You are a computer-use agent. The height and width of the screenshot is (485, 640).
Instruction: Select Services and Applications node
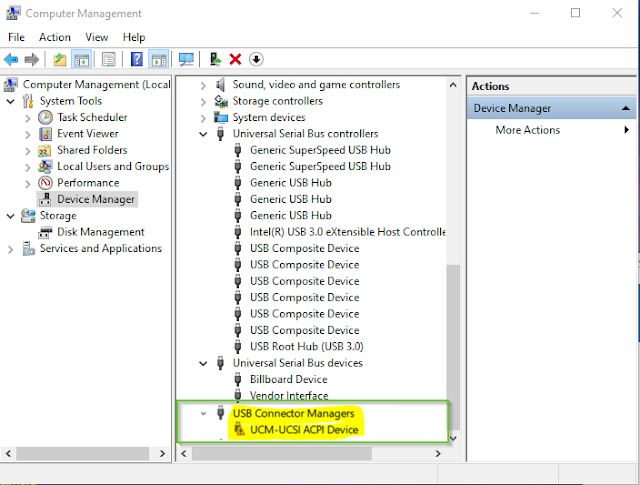click(x=101, y=248)
